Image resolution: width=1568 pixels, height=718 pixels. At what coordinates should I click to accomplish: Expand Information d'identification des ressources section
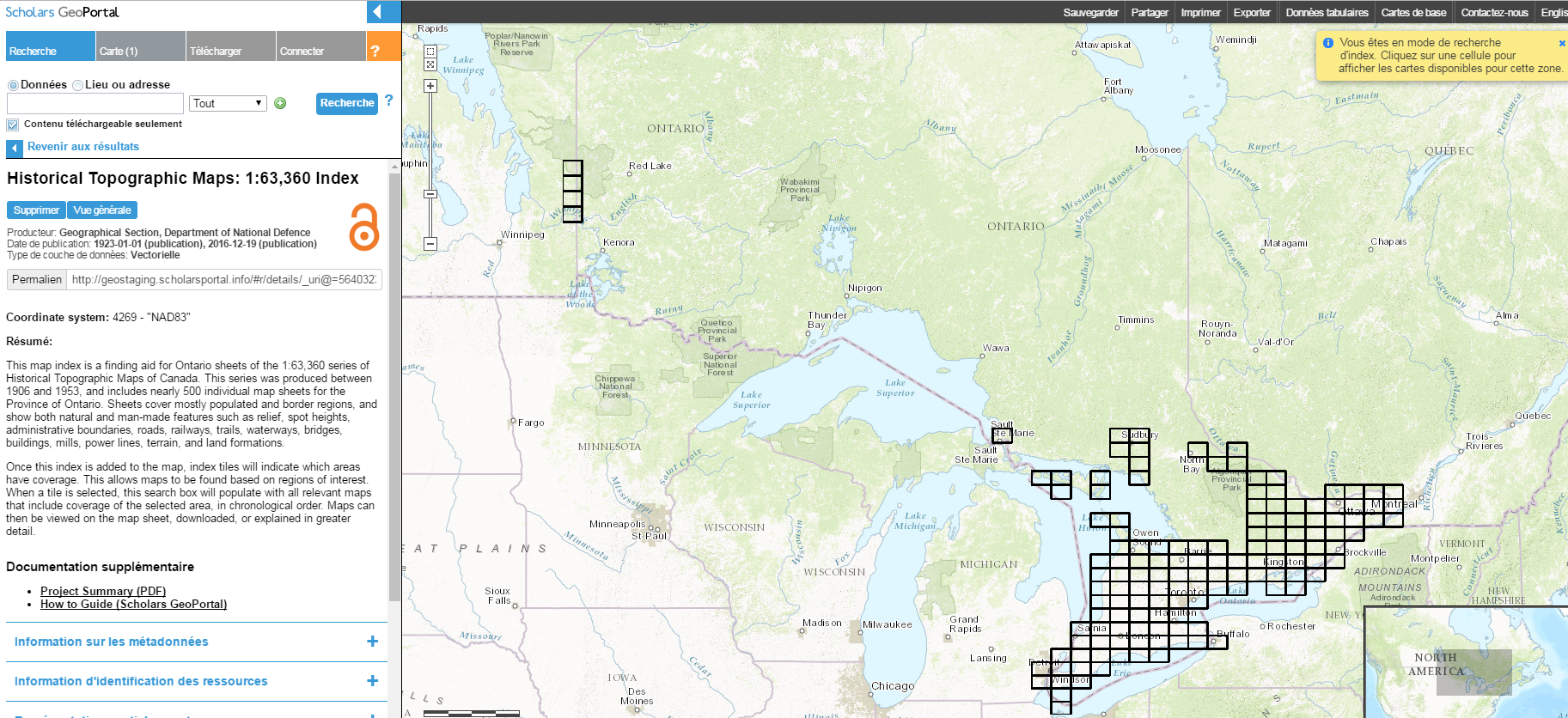tap(197, 681)
